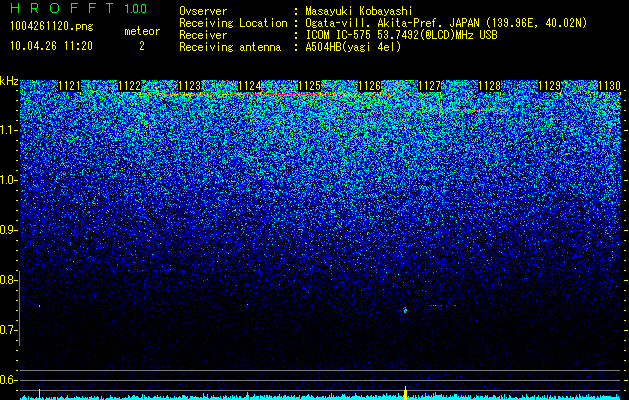Click the 1121 time marker
Screen dimensions: 629x400
pos(69,86)
